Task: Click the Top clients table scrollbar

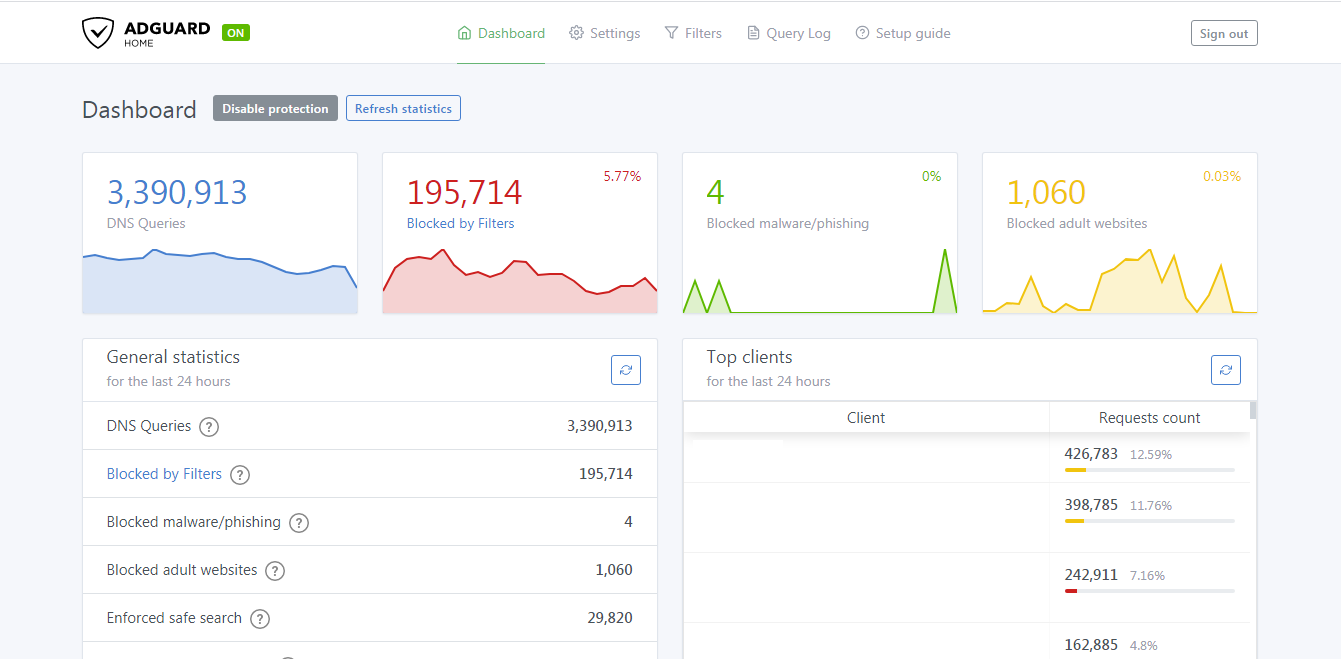Action: (x=1253, y=410)
